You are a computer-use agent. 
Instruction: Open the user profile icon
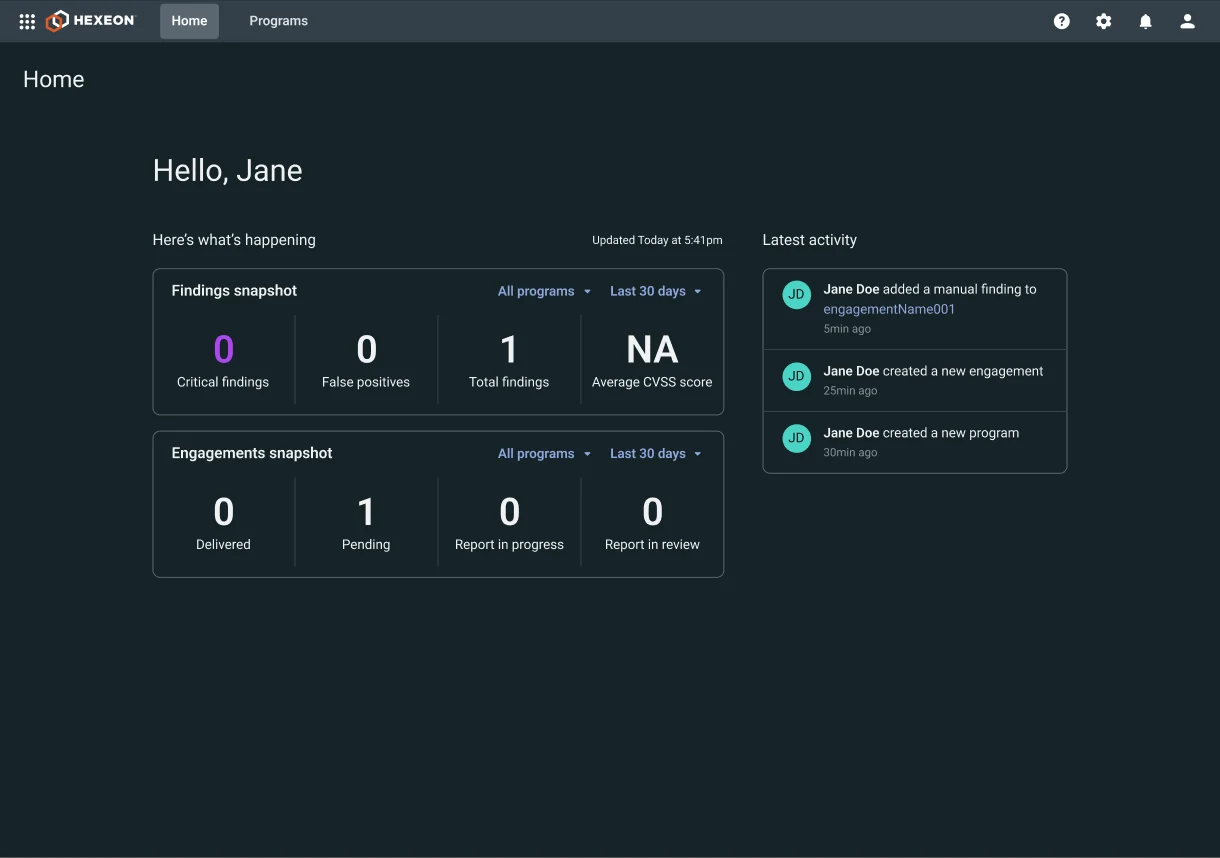point(1188,21)
